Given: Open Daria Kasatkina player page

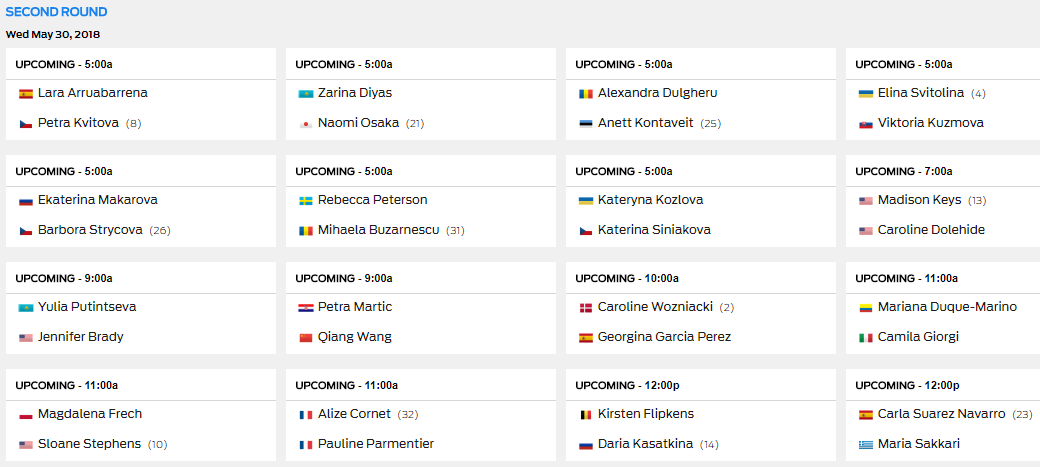Looking at the screenshot, I should (645, 444).
